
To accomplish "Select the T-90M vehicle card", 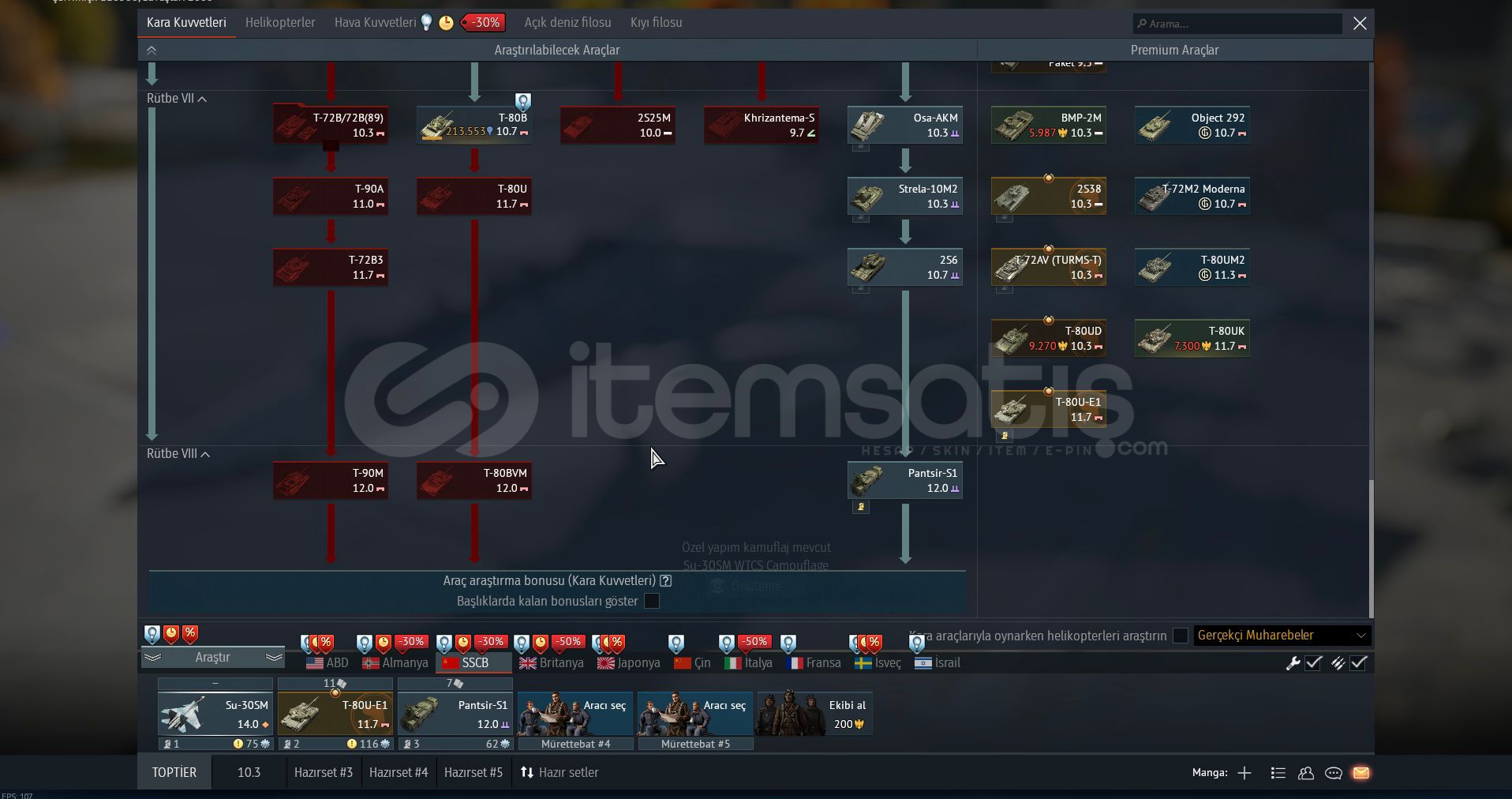I will (331, 480).
